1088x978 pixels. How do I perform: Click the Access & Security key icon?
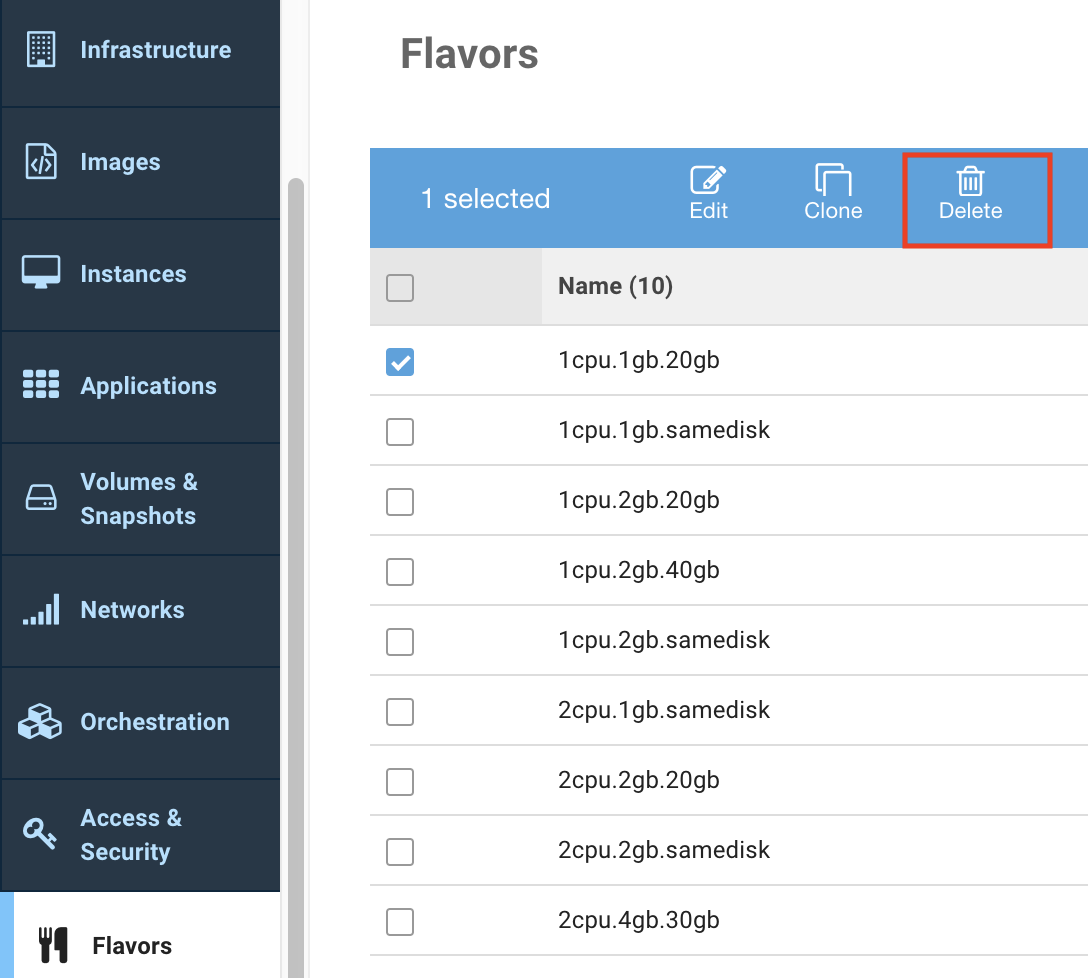41,834
